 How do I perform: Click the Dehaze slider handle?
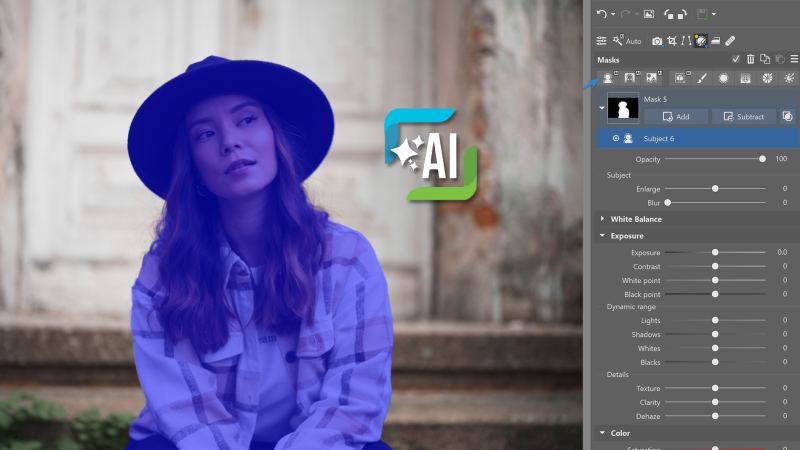coord(715,416)
